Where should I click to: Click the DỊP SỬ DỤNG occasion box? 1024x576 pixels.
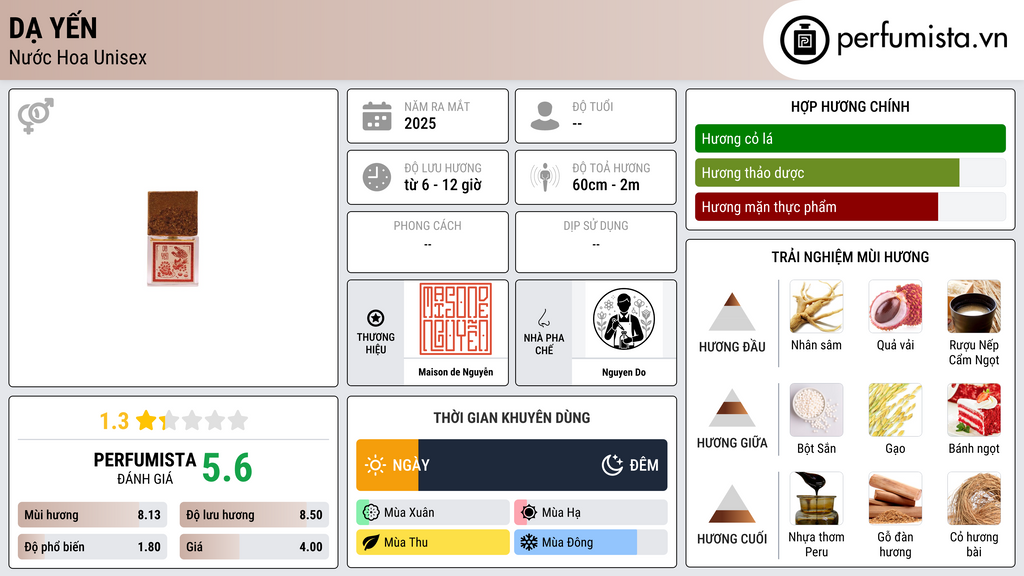pos(596,242)
